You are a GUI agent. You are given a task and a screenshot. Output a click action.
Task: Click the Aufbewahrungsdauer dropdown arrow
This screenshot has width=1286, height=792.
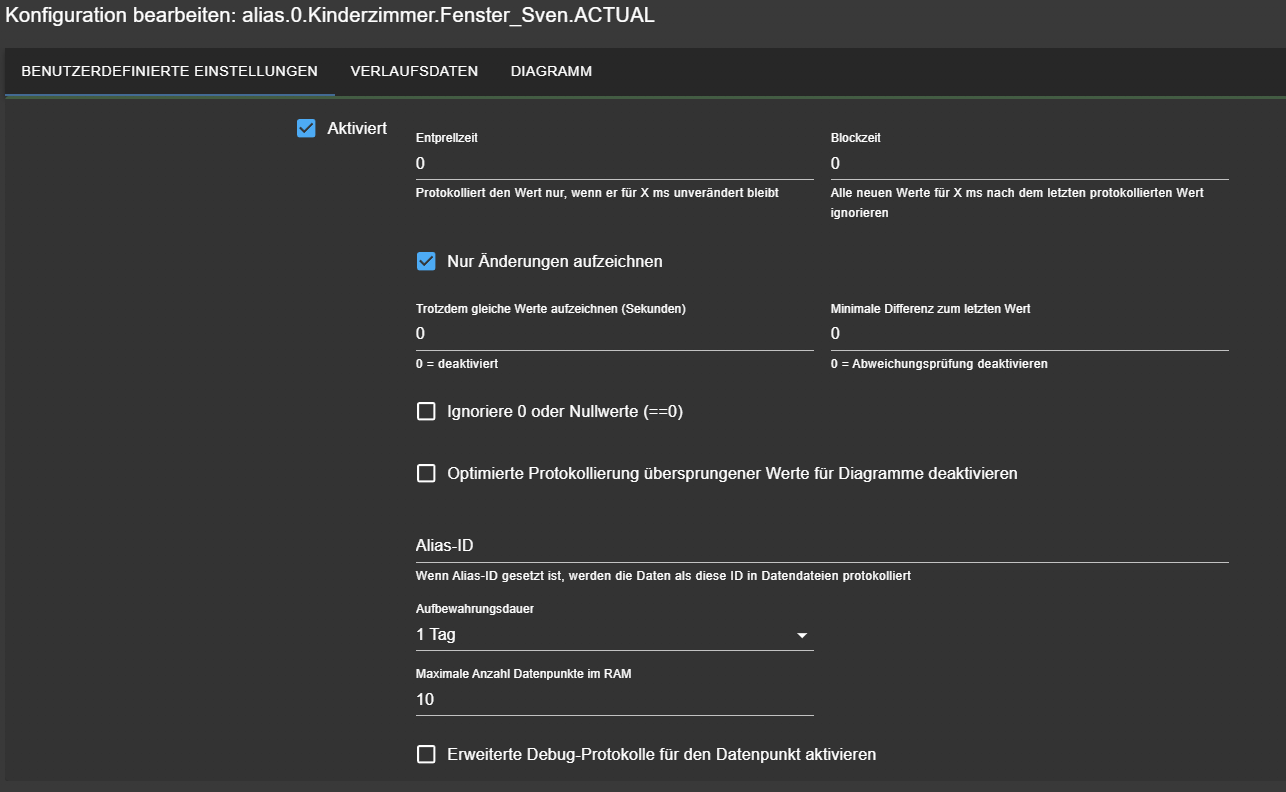[801, 636]
